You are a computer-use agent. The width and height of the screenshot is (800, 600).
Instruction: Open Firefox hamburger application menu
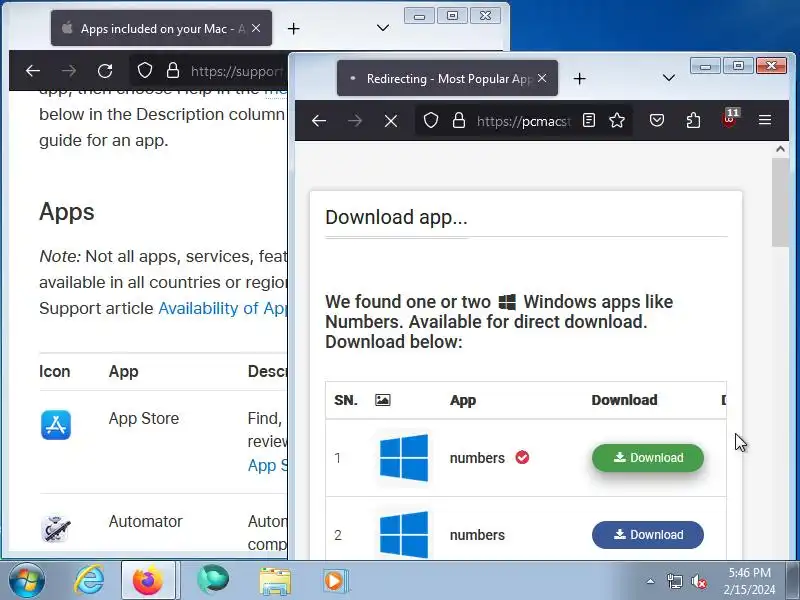click(x=765, y=120)
